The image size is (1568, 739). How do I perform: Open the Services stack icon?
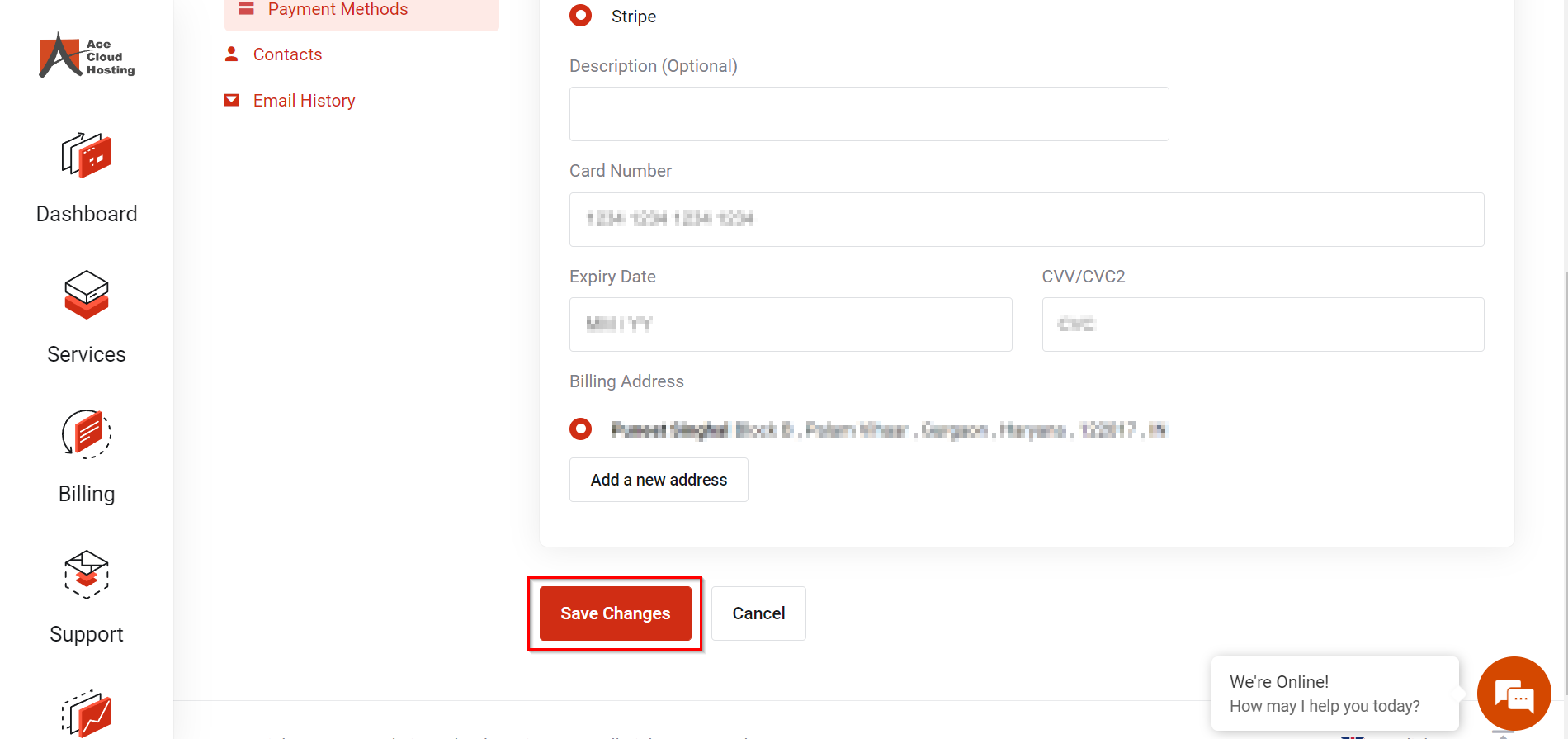click(x=86, y=295)
